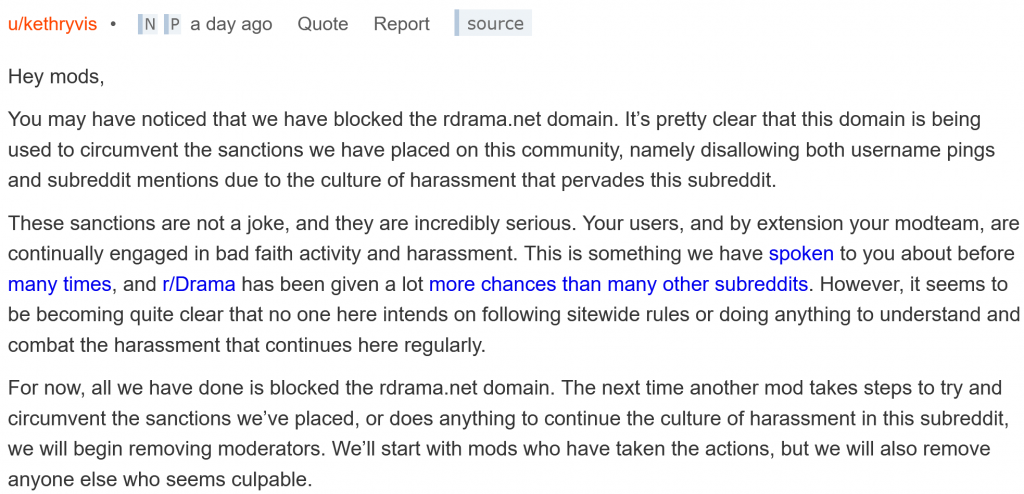Click the P badge before the timestamp

174,24
